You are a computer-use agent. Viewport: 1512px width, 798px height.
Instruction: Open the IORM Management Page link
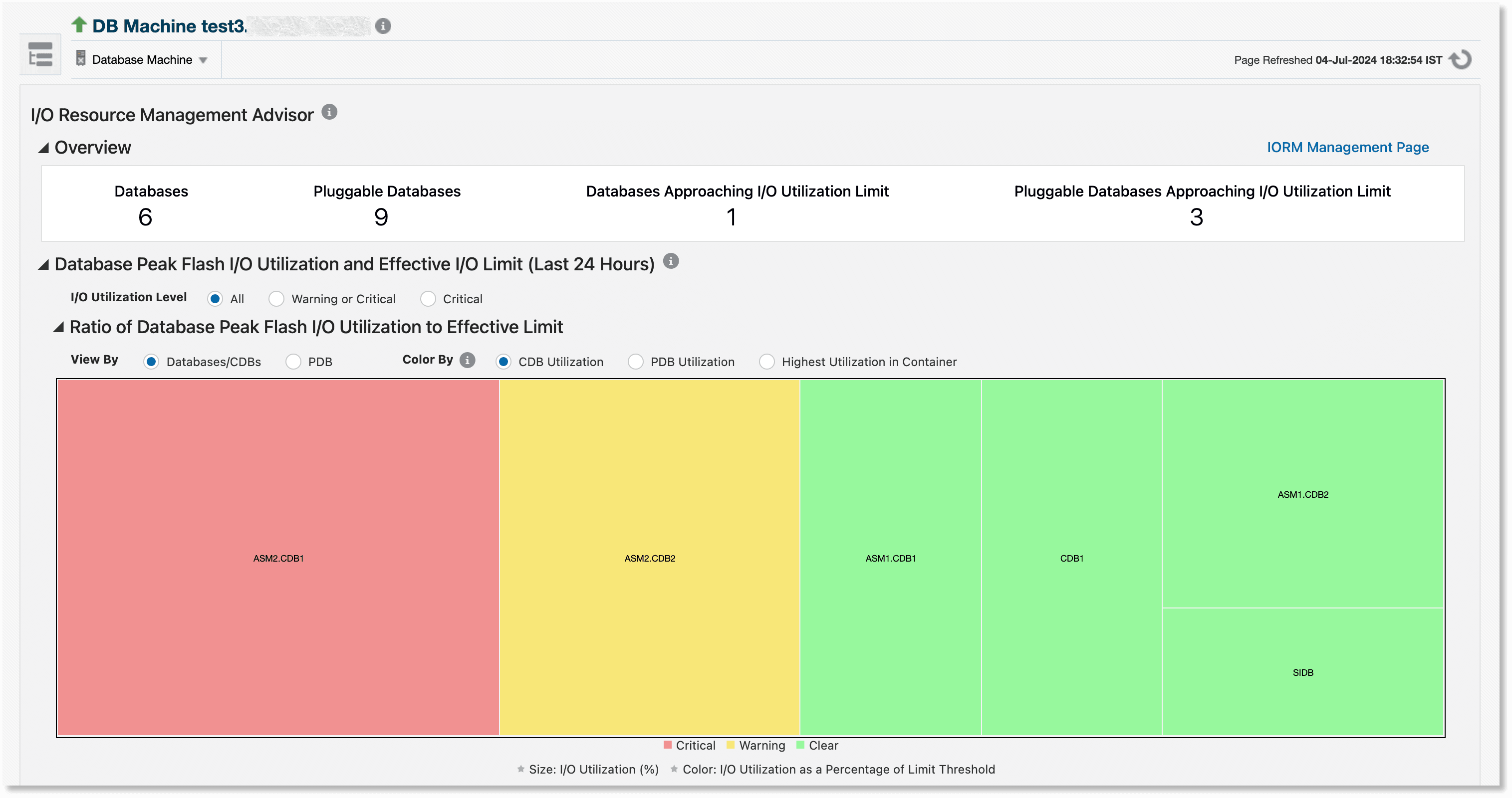(1347, 147)
